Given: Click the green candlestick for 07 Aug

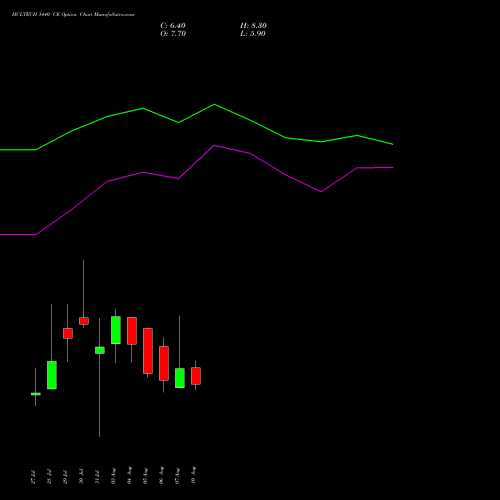Looking at the screenshot, I should pos(180,378).
